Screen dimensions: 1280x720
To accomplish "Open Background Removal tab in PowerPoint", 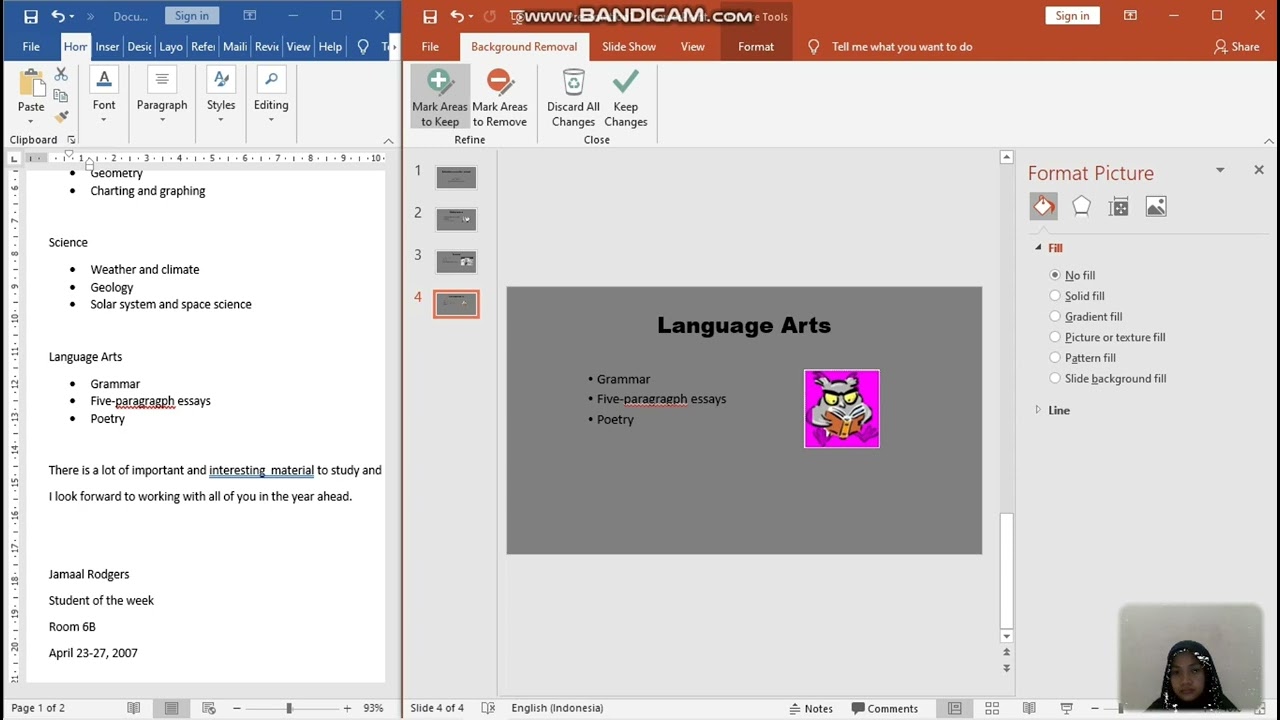I will [x=524, y=46].
